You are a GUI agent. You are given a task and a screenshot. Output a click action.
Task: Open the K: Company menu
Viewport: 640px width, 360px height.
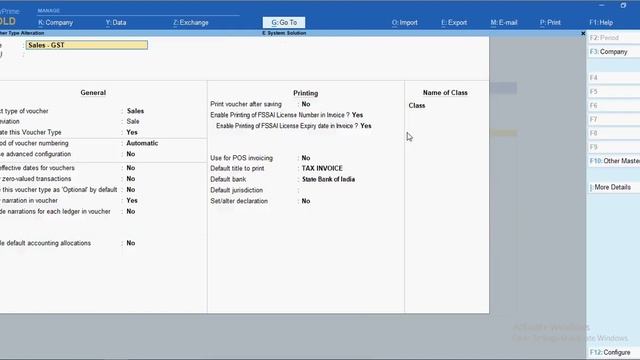click(x=55, y=22)
